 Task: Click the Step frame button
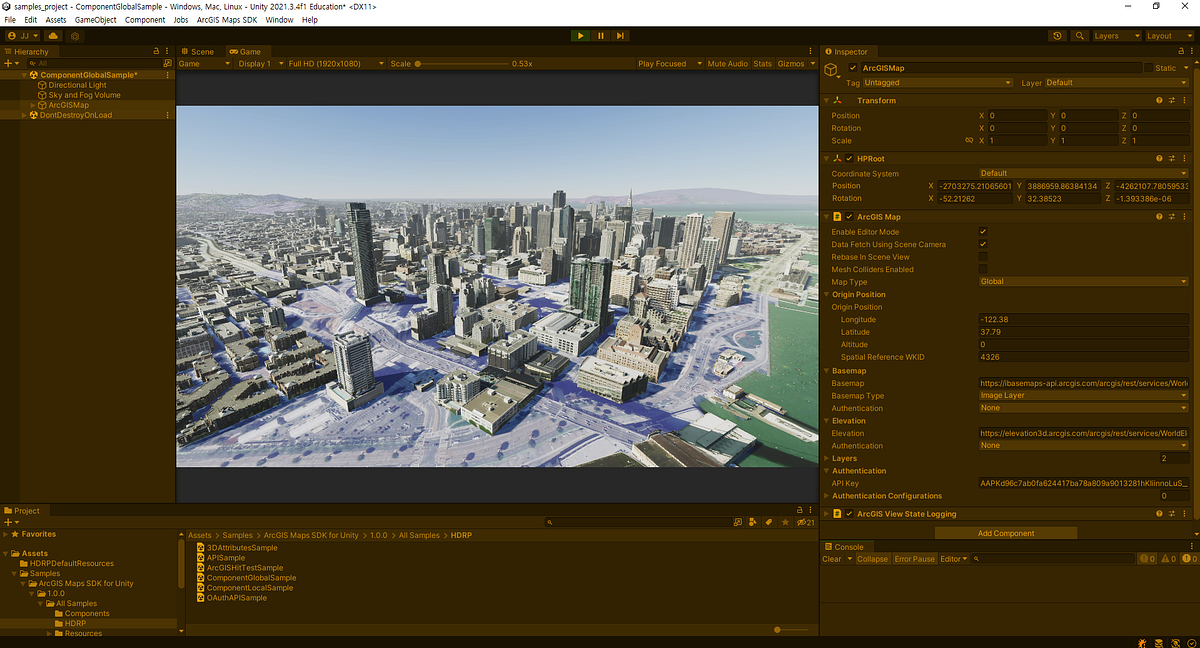[x=620, y=35]
